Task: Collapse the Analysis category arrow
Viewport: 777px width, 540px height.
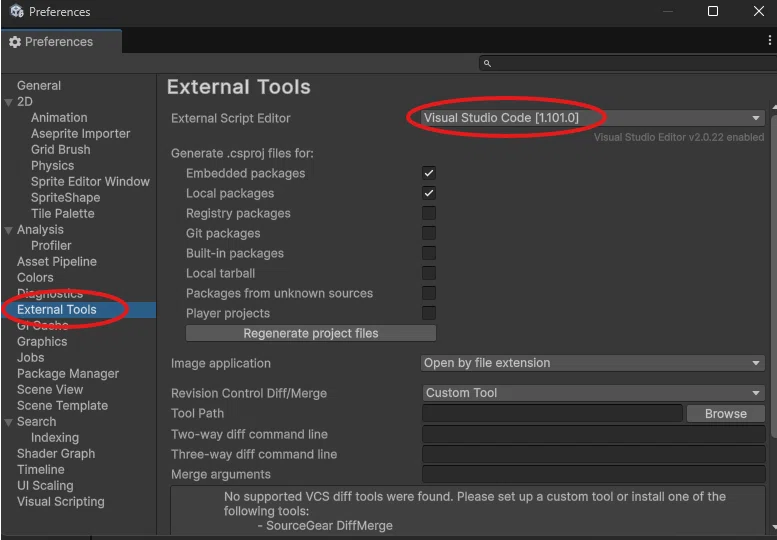Action: click(8, 230)
